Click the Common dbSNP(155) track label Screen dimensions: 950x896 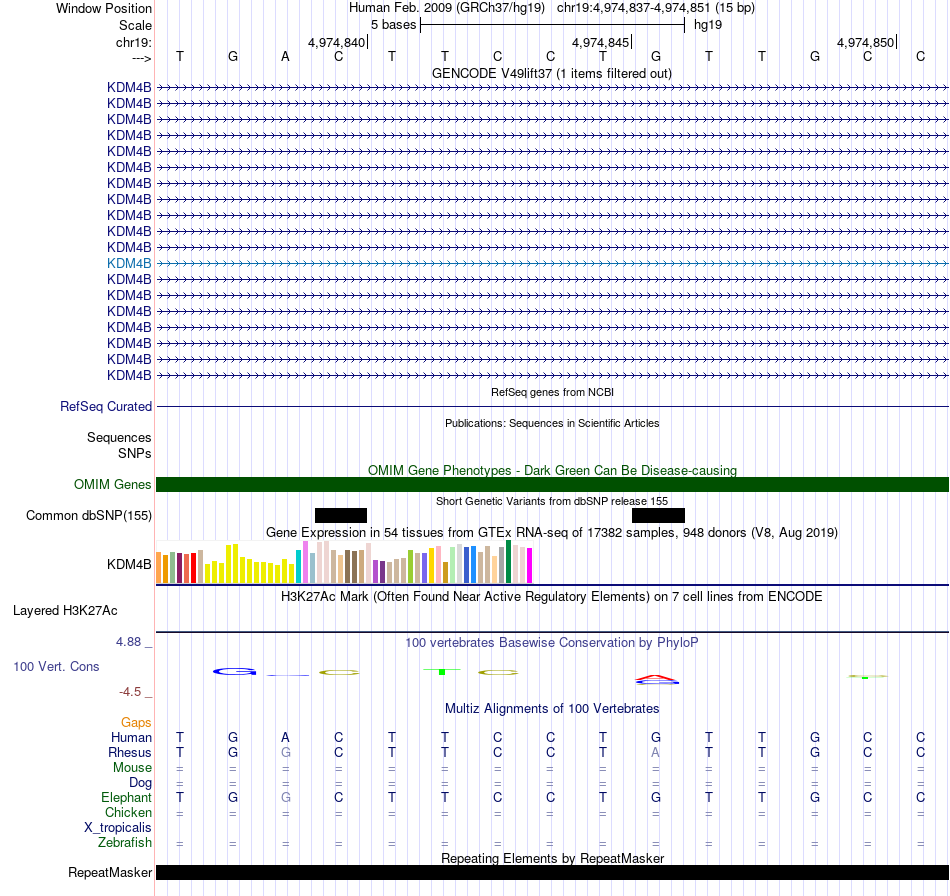[x=89, y=516]
